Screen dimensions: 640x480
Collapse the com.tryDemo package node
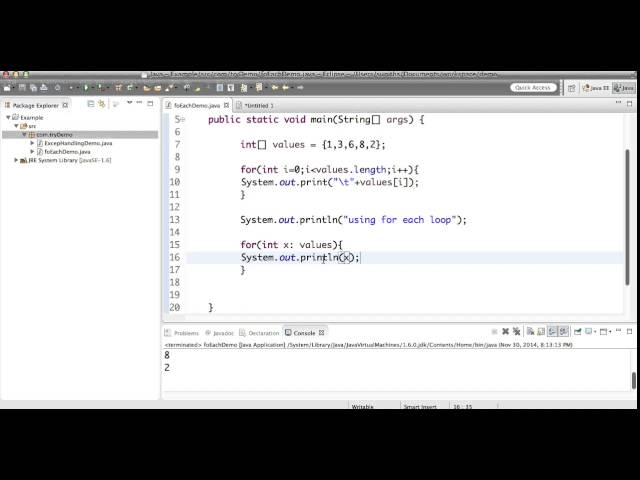(x=24, y=135)
